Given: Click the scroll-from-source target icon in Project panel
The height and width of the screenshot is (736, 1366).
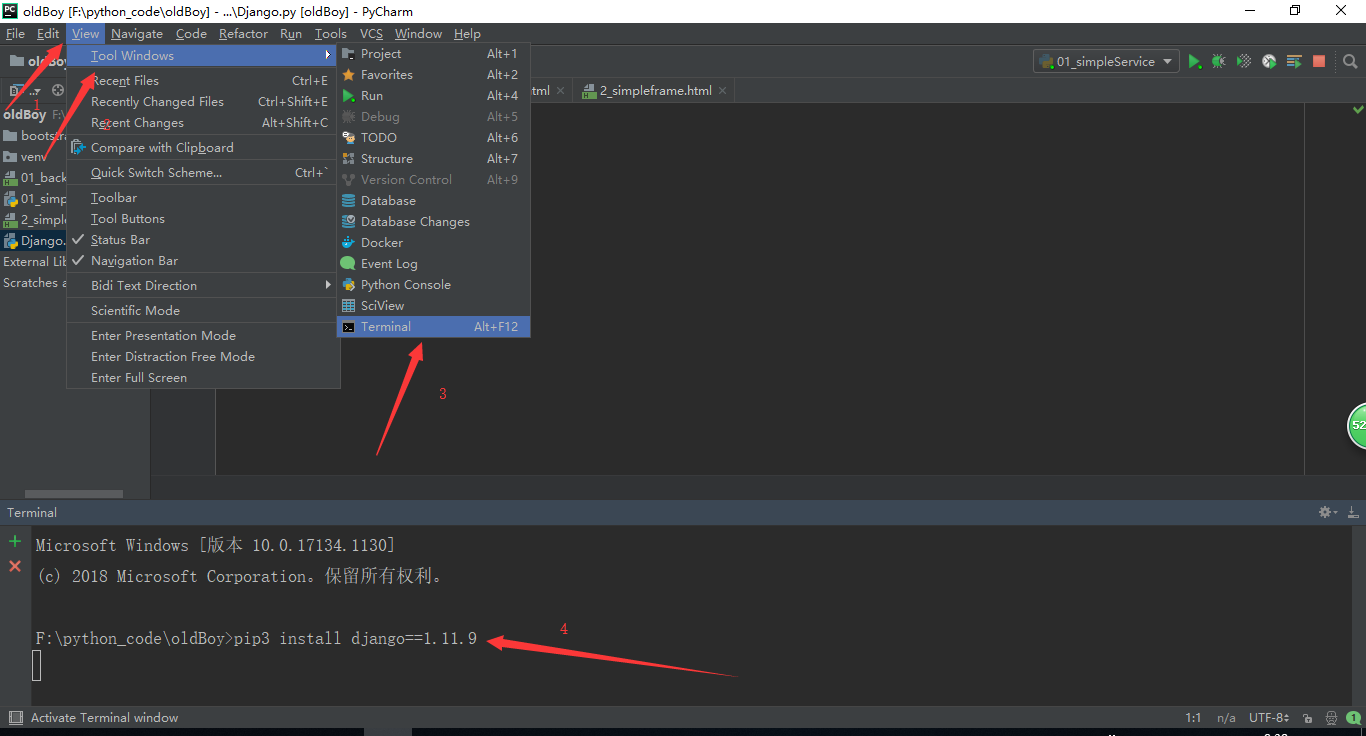Looking at the screenshot, I should tap(58, 90).
